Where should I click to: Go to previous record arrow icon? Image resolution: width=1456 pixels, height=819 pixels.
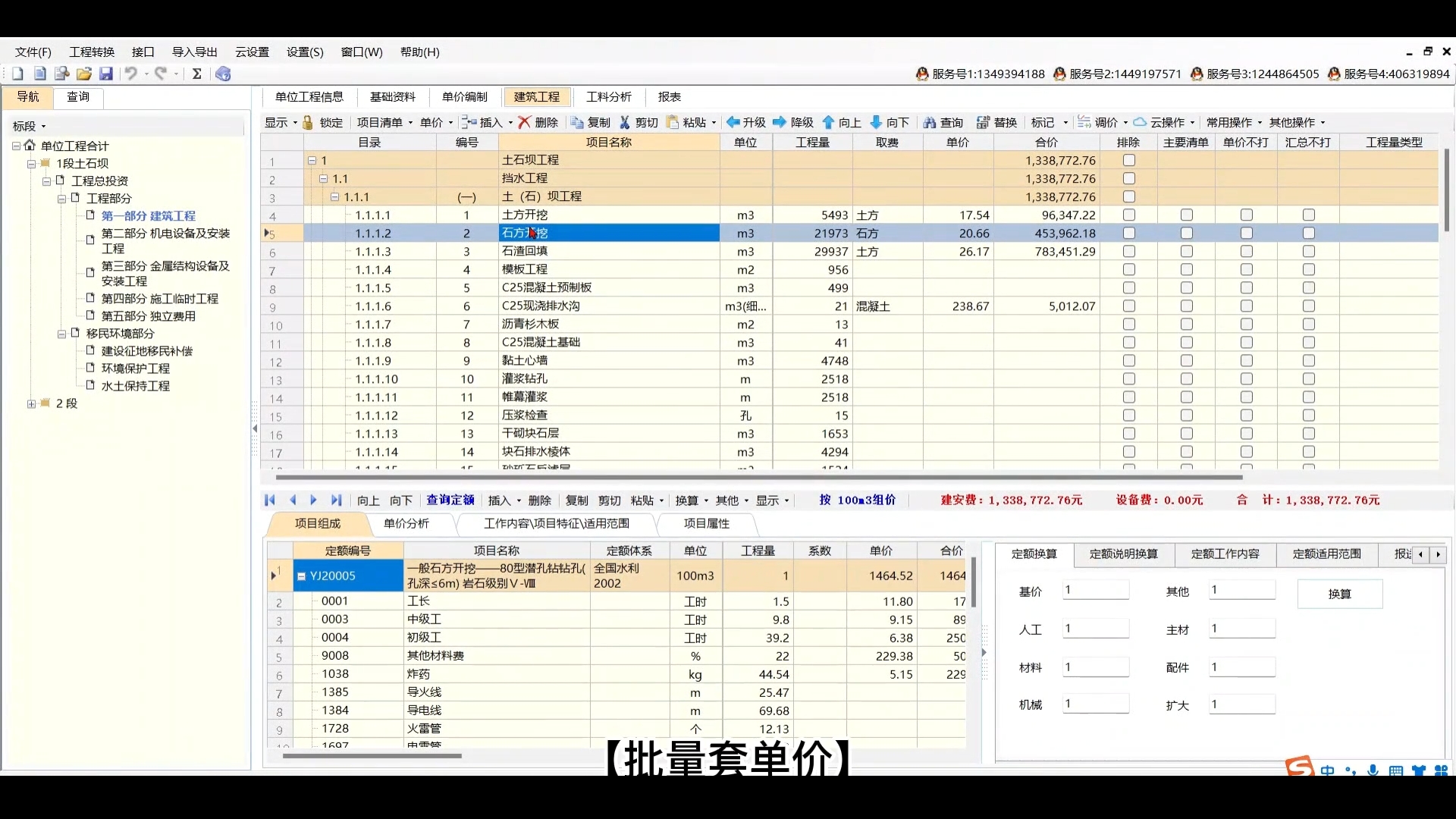pyautogui.click(x=293, y=500)
